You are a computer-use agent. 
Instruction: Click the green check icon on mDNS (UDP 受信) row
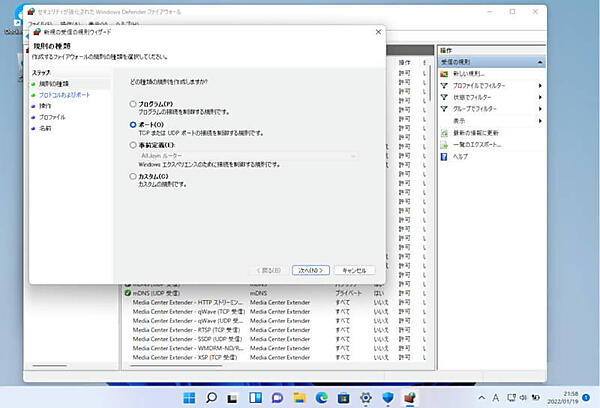(127, 293)
